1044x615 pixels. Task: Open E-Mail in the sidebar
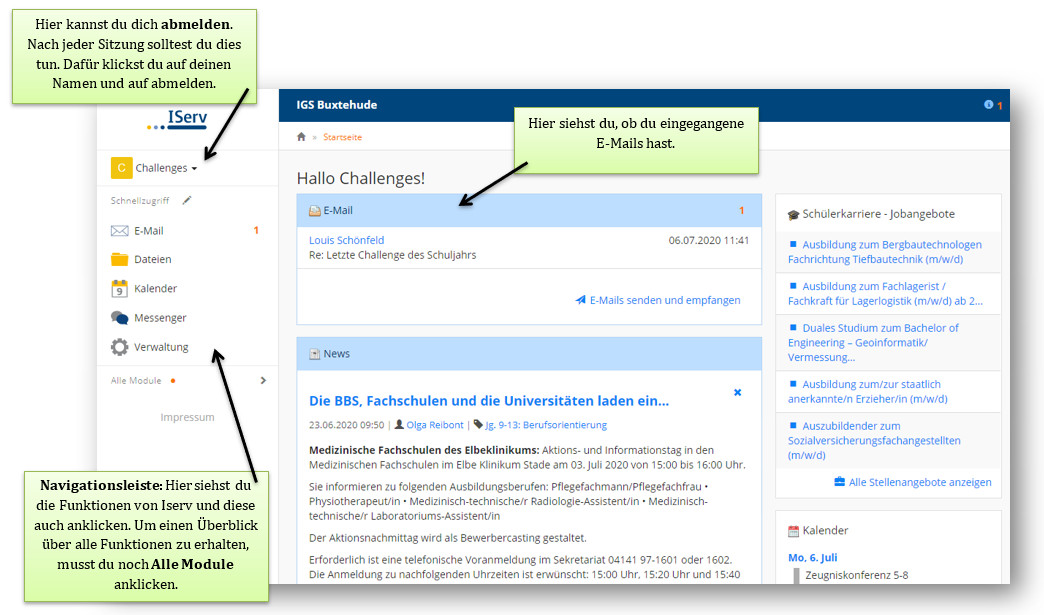[x=148, y=231]
